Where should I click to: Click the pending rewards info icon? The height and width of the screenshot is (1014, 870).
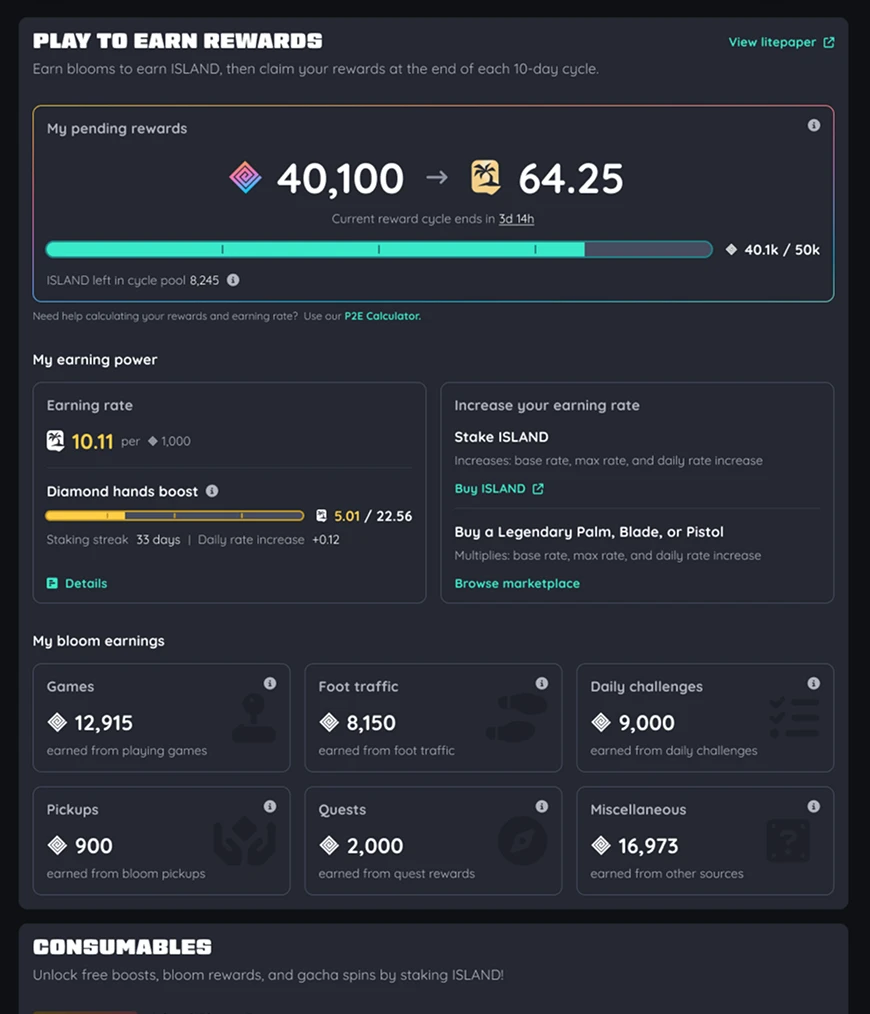tap(814, 125)
